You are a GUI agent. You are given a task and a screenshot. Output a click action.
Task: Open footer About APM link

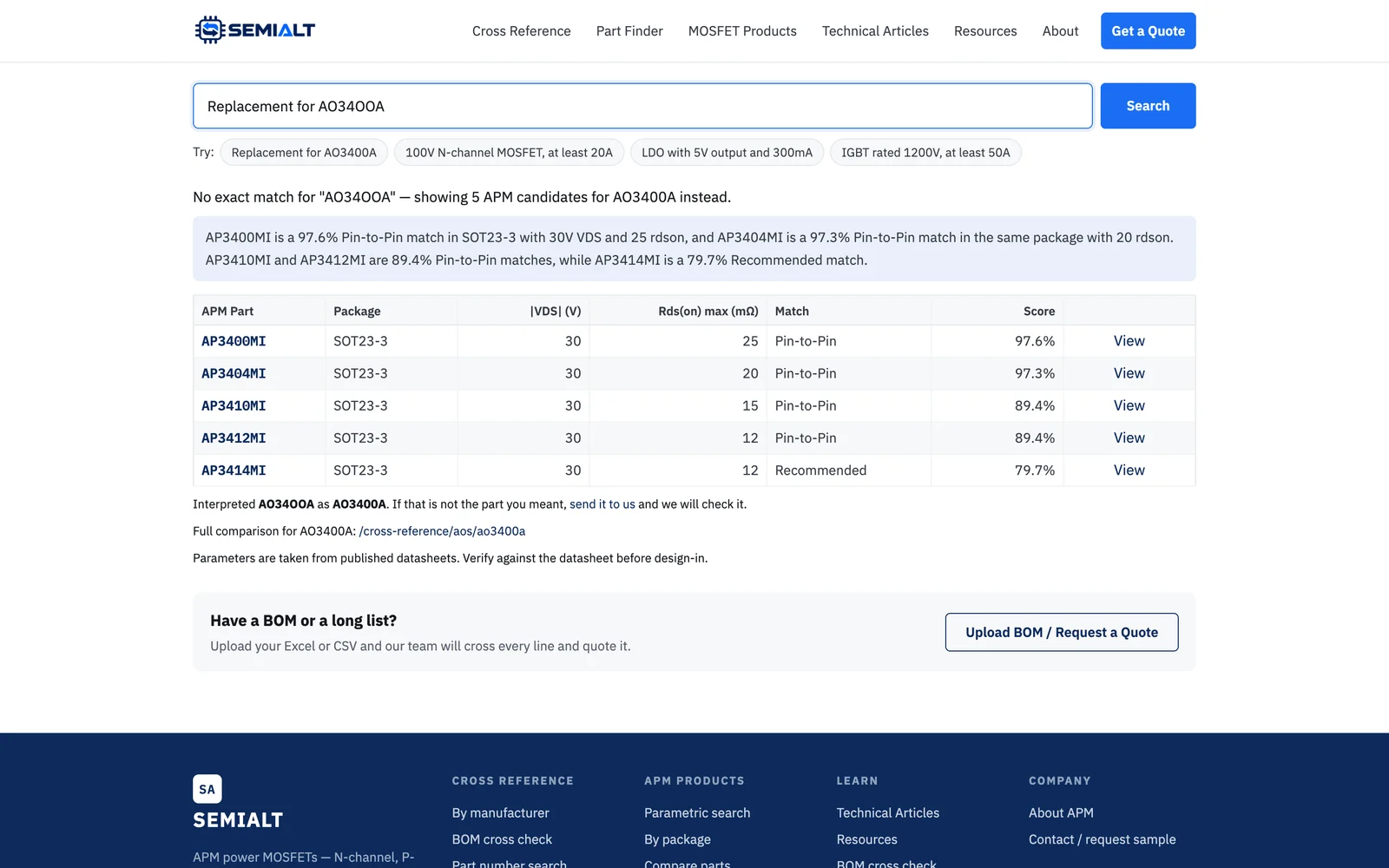coord(1061,813)
